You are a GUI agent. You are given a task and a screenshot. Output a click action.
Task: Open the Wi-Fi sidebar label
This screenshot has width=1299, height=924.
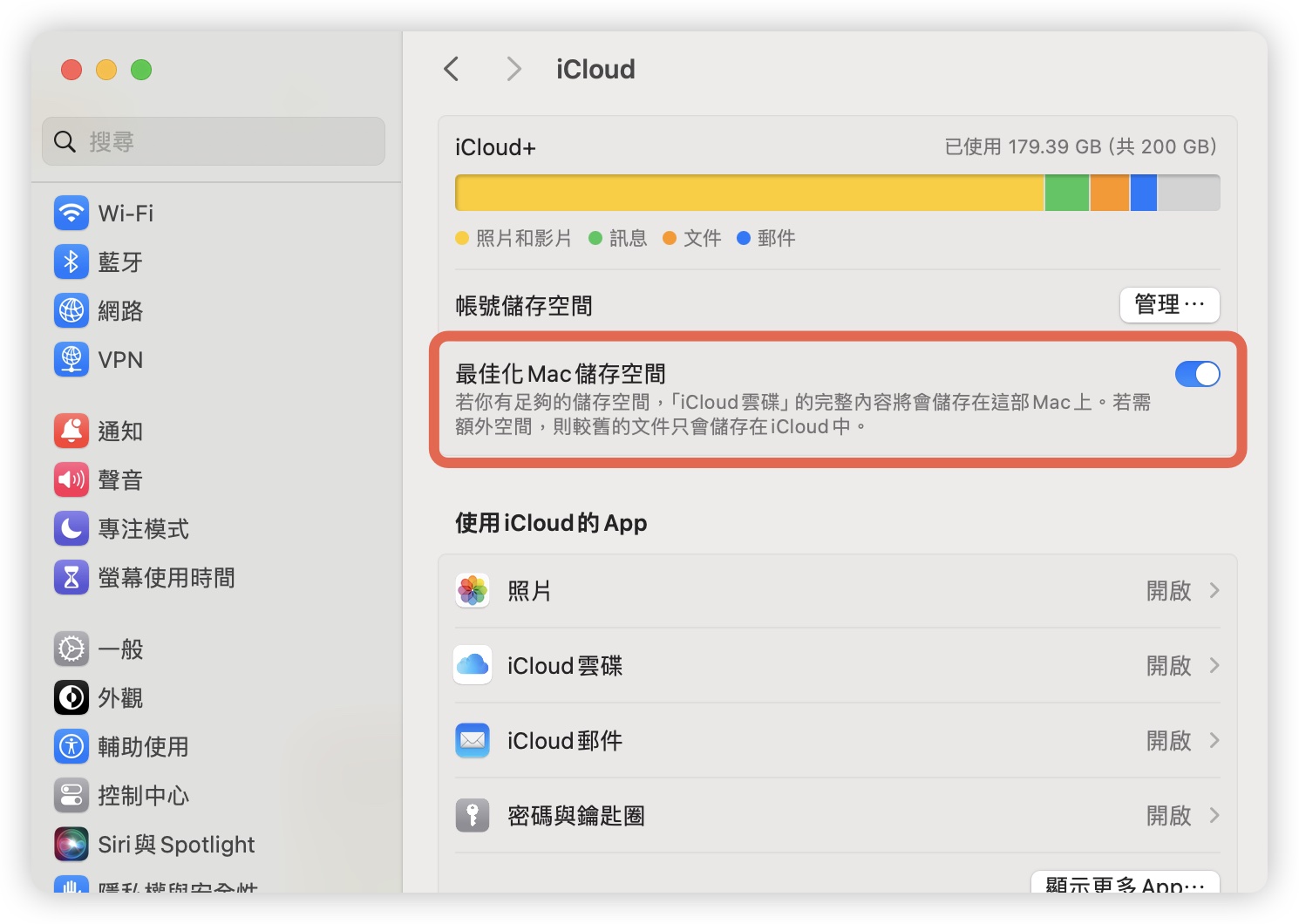coord(126,214)
